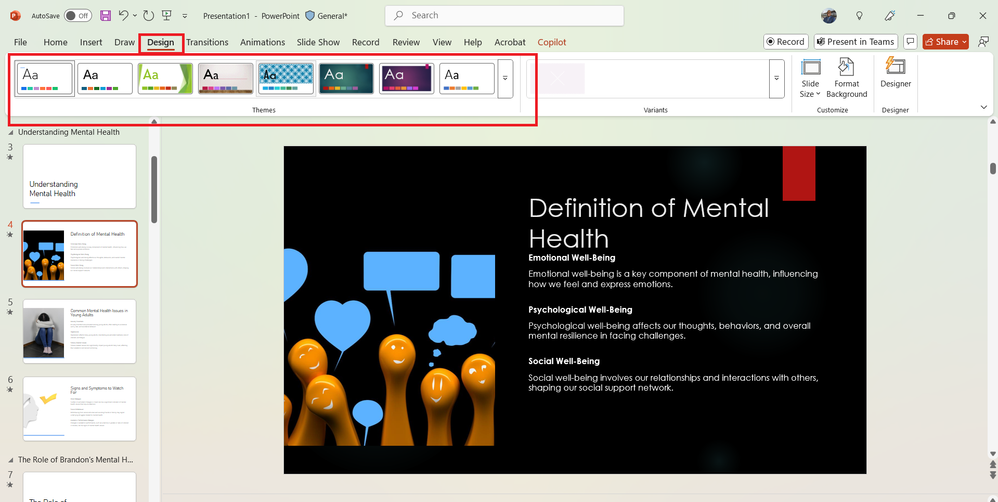Click the red Share button
Viewport: 998px width, 502px height.
pyautogui.click(x=946, y=41)
